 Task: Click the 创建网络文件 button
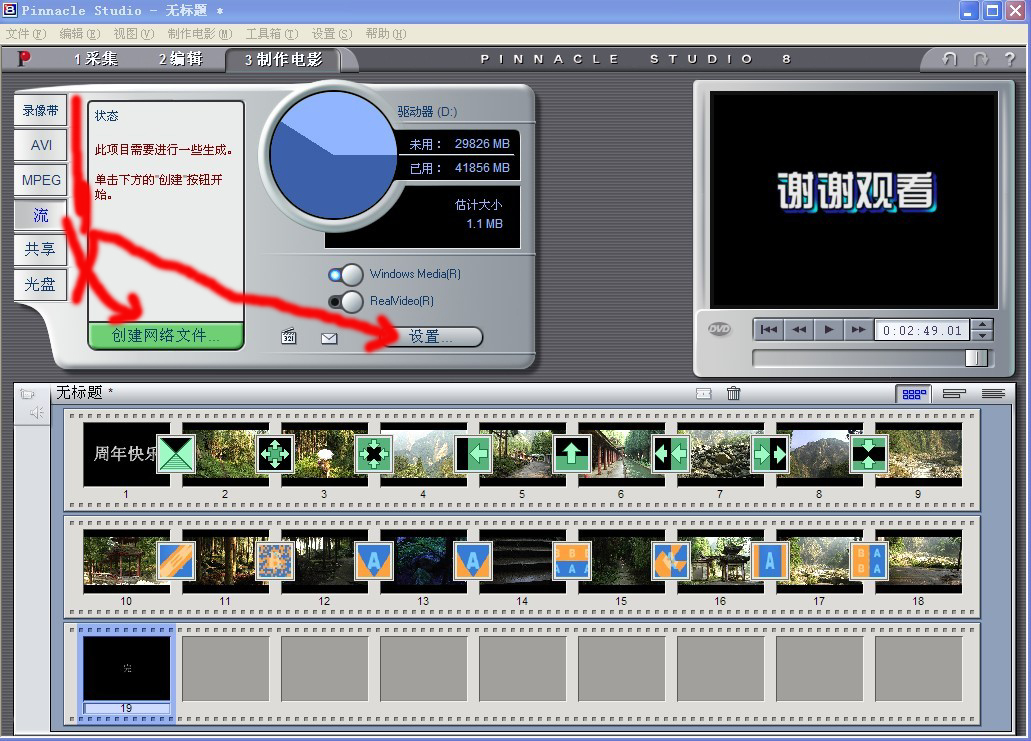166,336
